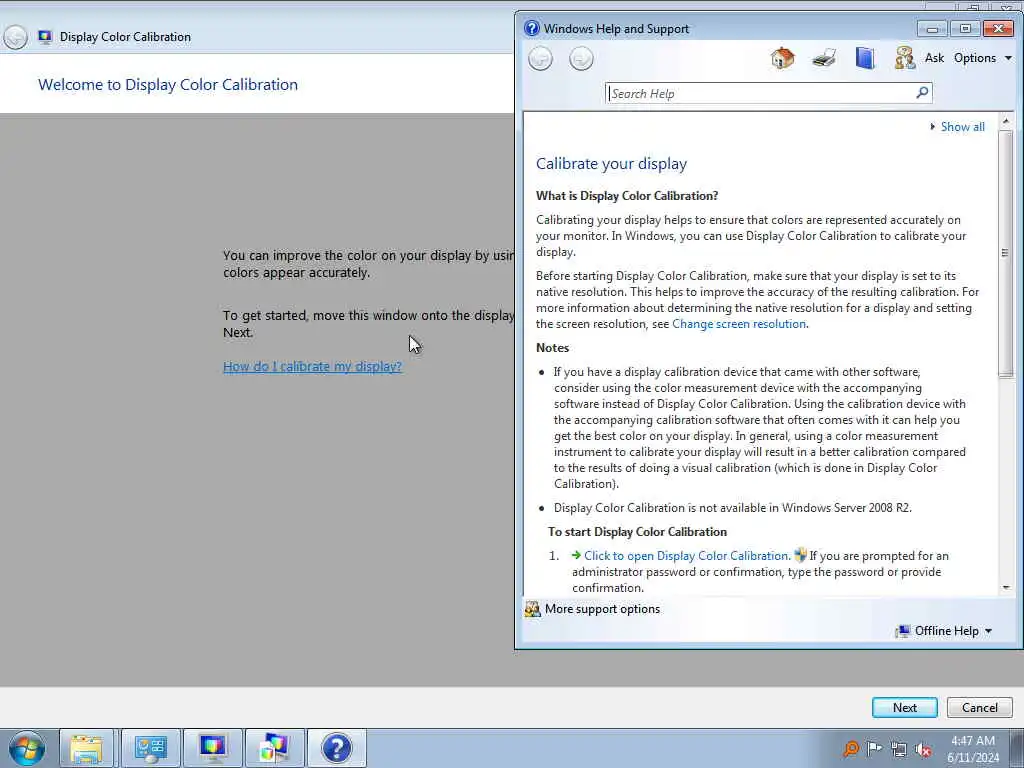Click the Calibrate your display heading
The width and height of the screenshot is (1024, 768).
(x=611, y=164)
